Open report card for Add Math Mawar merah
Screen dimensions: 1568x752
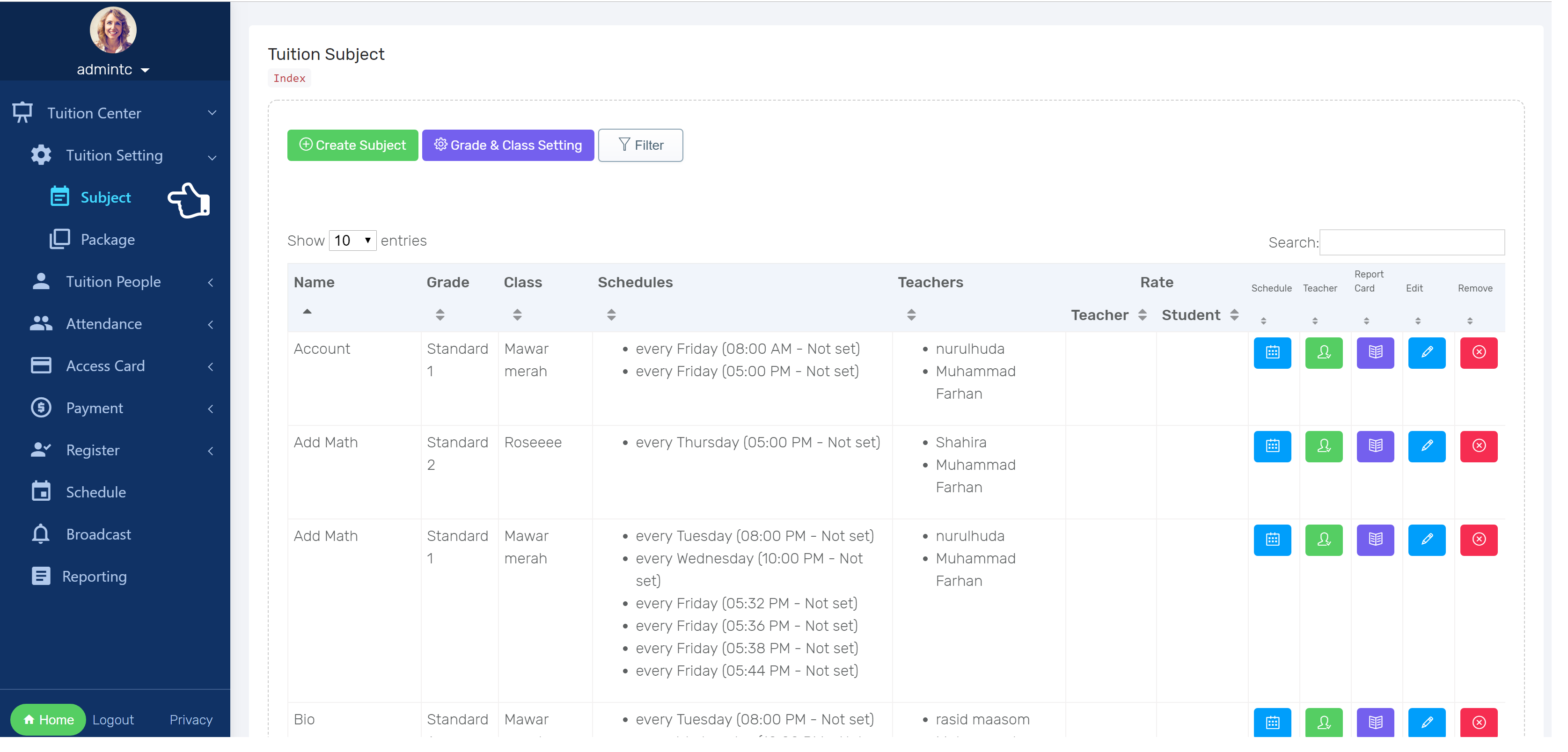click(x=1375, y=540)
